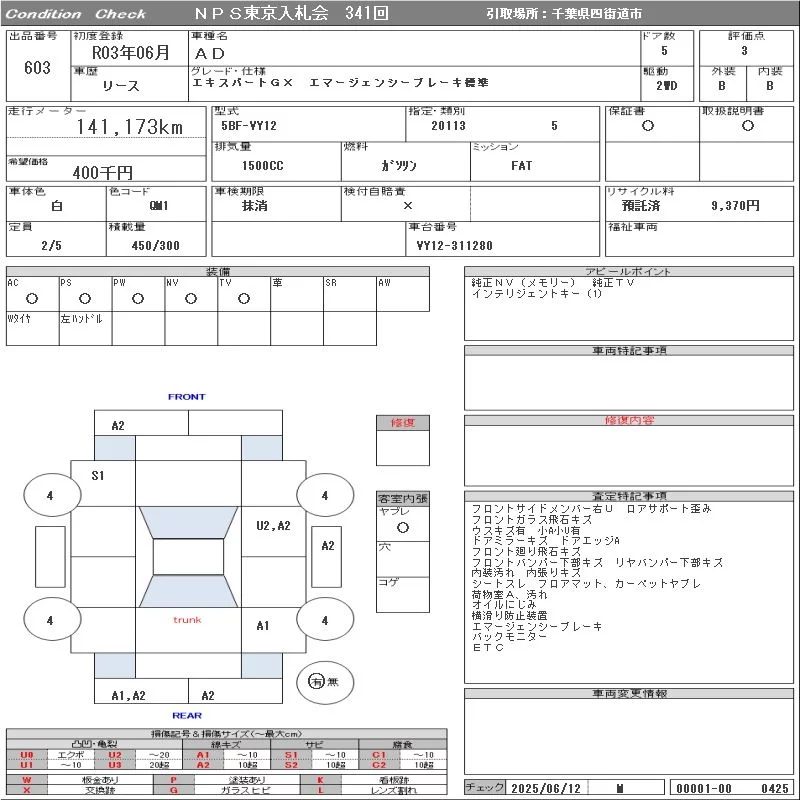
Task: Select the Wタイヤ equipment cell
Action: coord(33,329)
